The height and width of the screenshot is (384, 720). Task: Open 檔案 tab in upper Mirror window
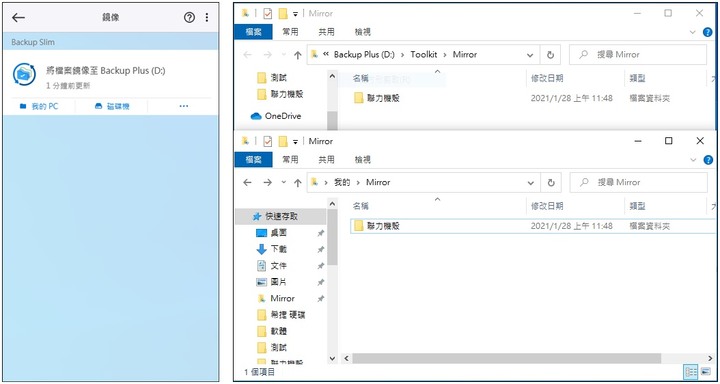[x=253, y=32]
